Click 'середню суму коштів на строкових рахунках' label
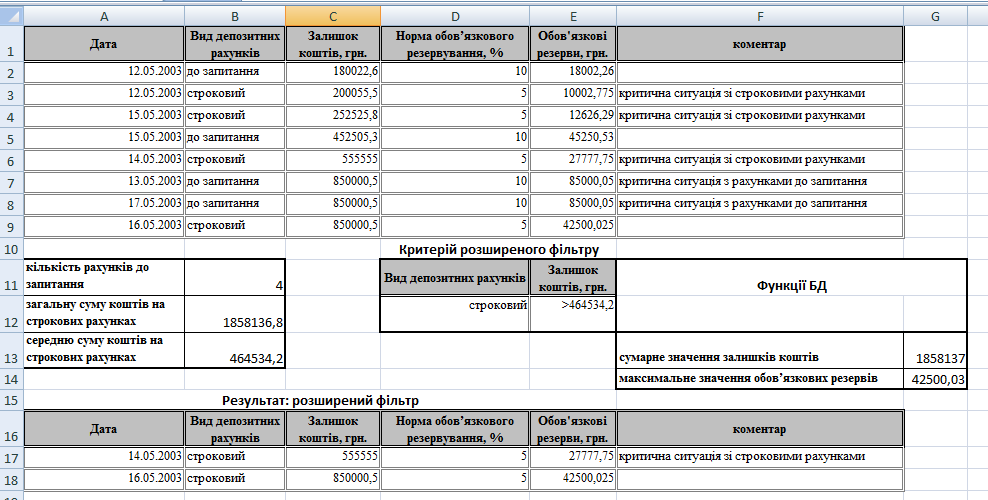Screen dimensions: 988x500 click(104, 350)
